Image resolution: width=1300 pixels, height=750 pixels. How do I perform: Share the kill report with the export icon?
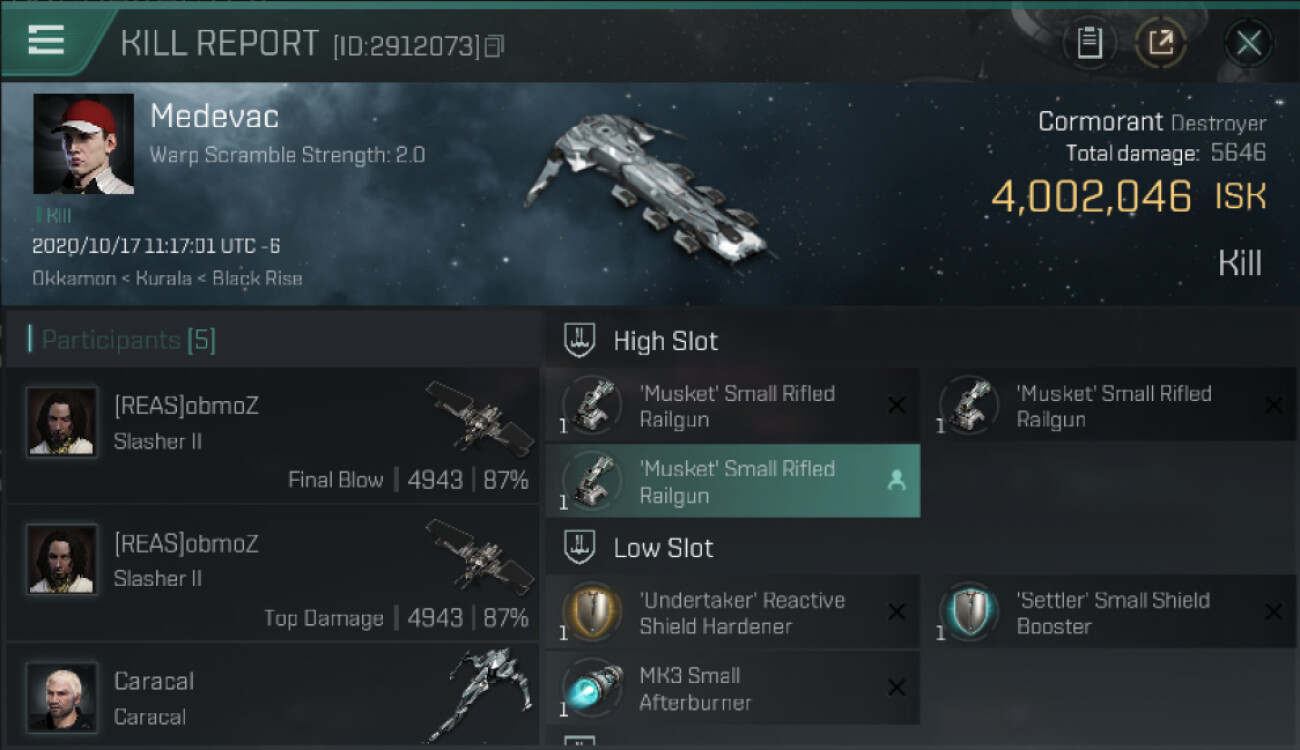pyautogui.click(x=1161, y=43)
